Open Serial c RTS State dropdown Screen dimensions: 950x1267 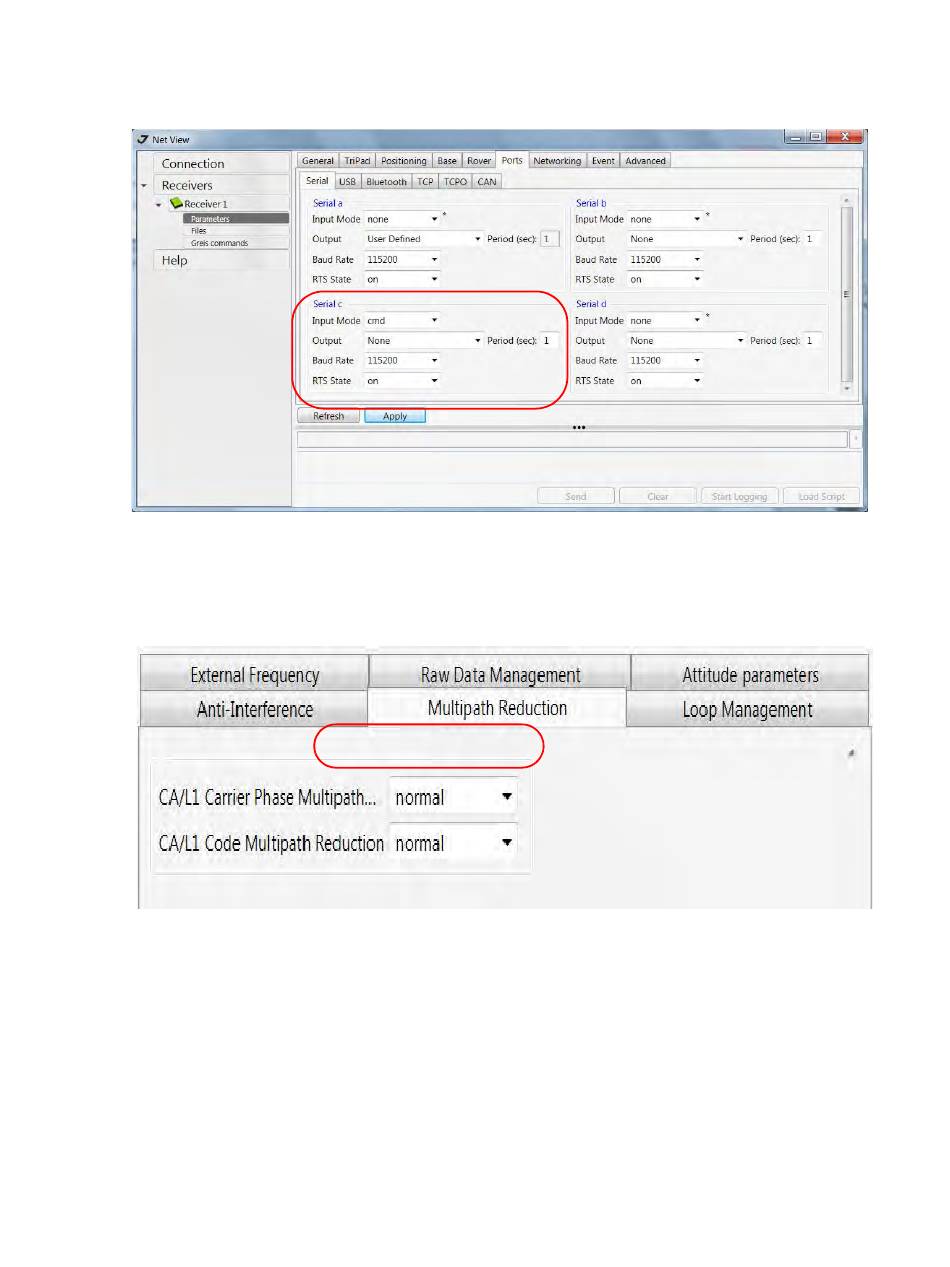coord(402,381)
